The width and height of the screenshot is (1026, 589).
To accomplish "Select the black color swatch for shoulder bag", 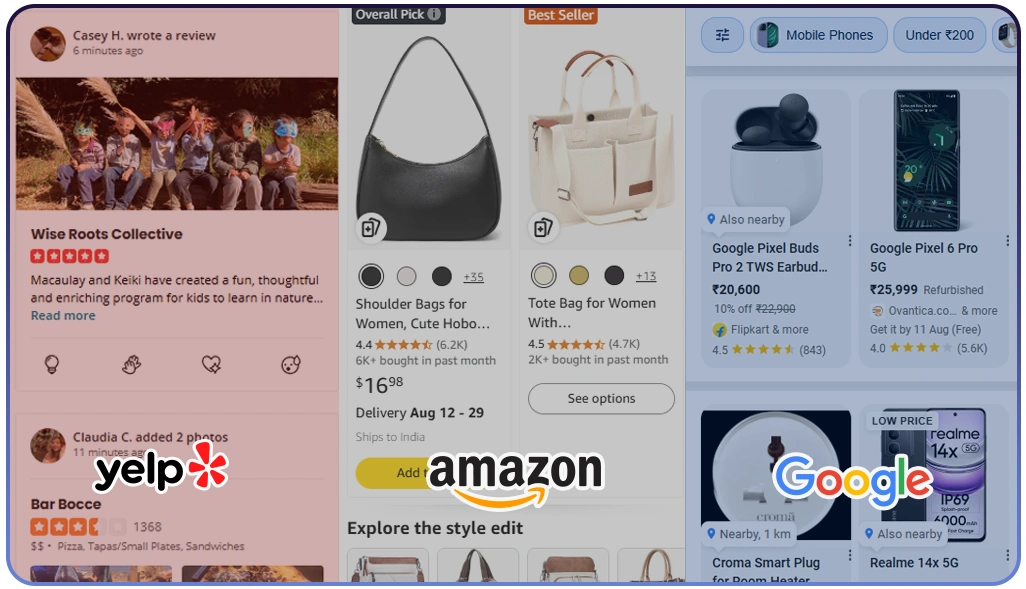I will [x=371, y=276].
